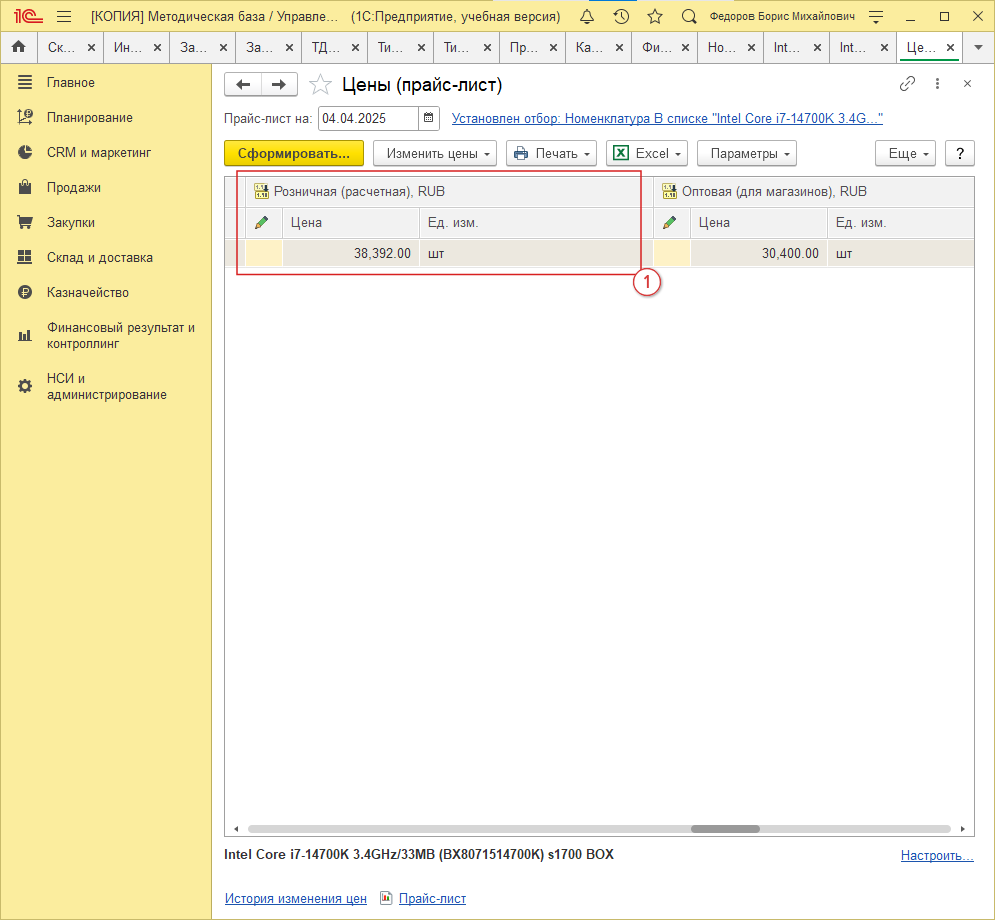This screenshot has height=920, width=995.
Task: Open the calendar date picker
Action: pos(429,118)
